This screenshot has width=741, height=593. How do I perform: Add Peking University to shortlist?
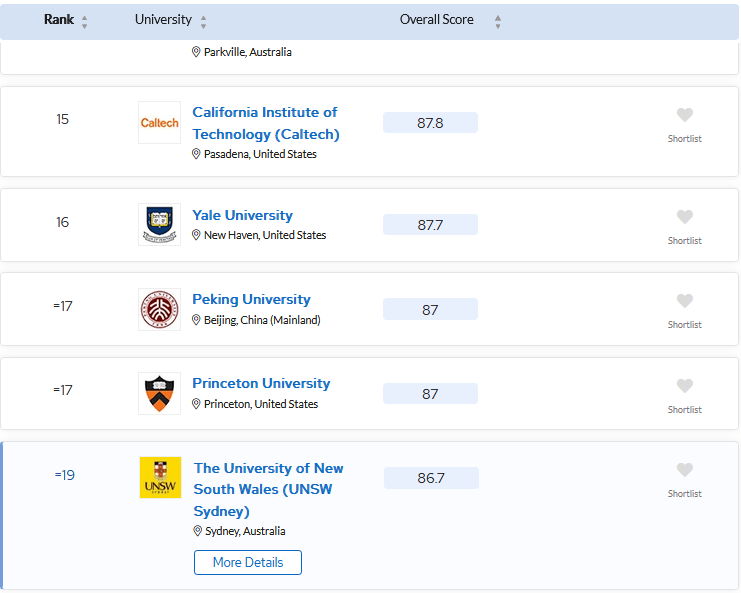coord(684,301)
